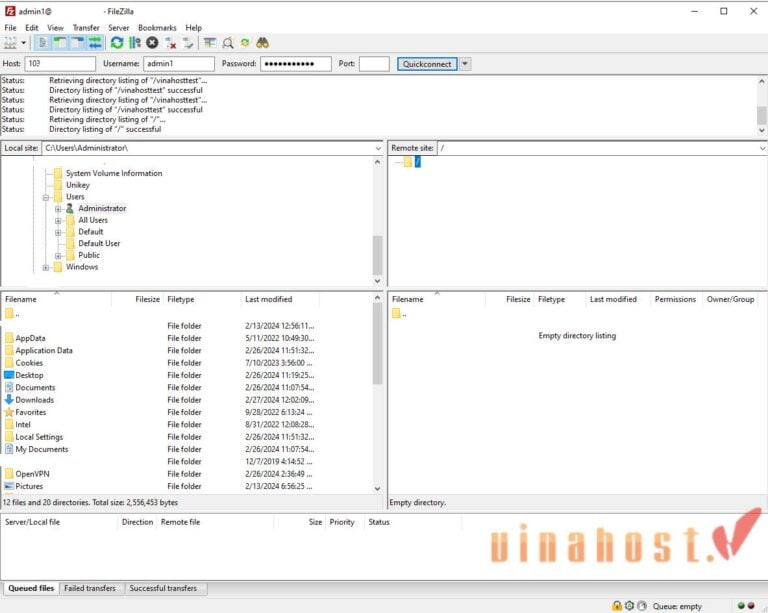Screen dimensions: 768x613
Task: Click the local file list vertical scrollbar
Action: [377, 393]
